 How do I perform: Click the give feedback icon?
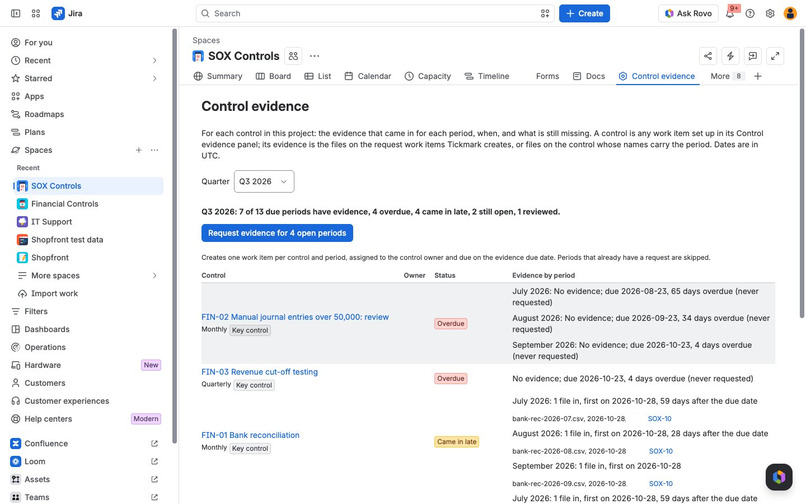[x=753, y=56]
